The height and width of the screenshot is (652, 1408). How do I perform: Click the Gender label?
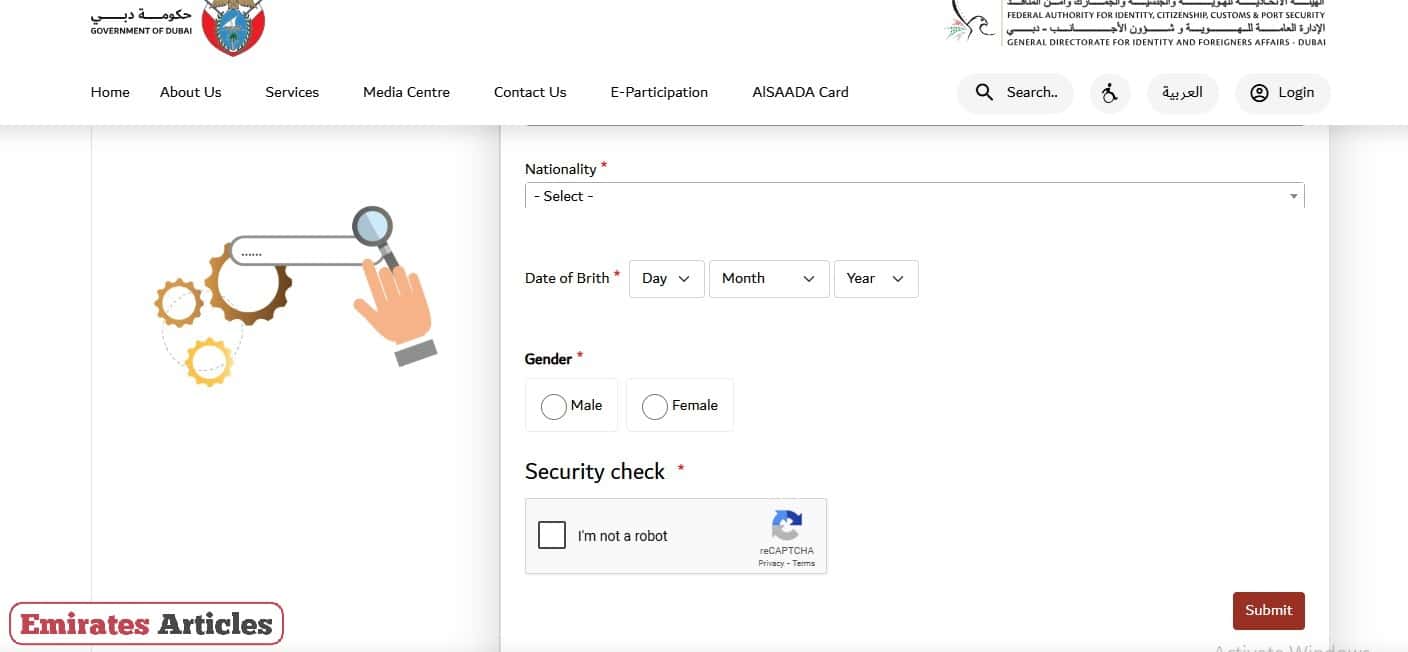click(x=548, y=359)
